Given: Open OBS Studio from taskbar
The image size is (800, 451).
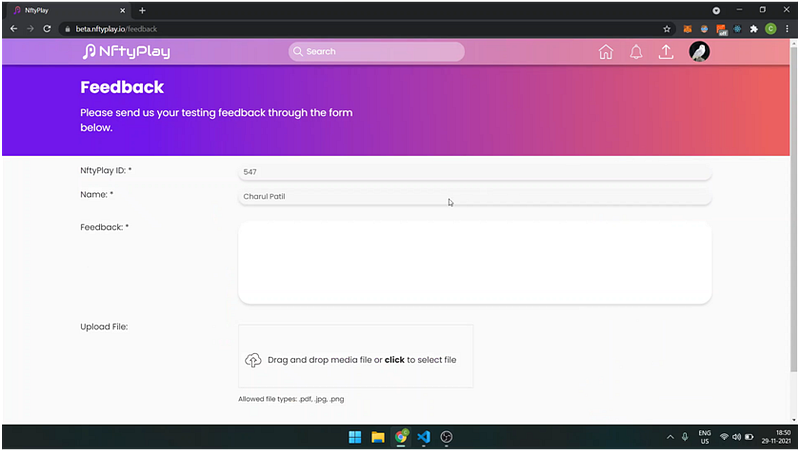Looking at the screenshot, I should click(446, 437).
